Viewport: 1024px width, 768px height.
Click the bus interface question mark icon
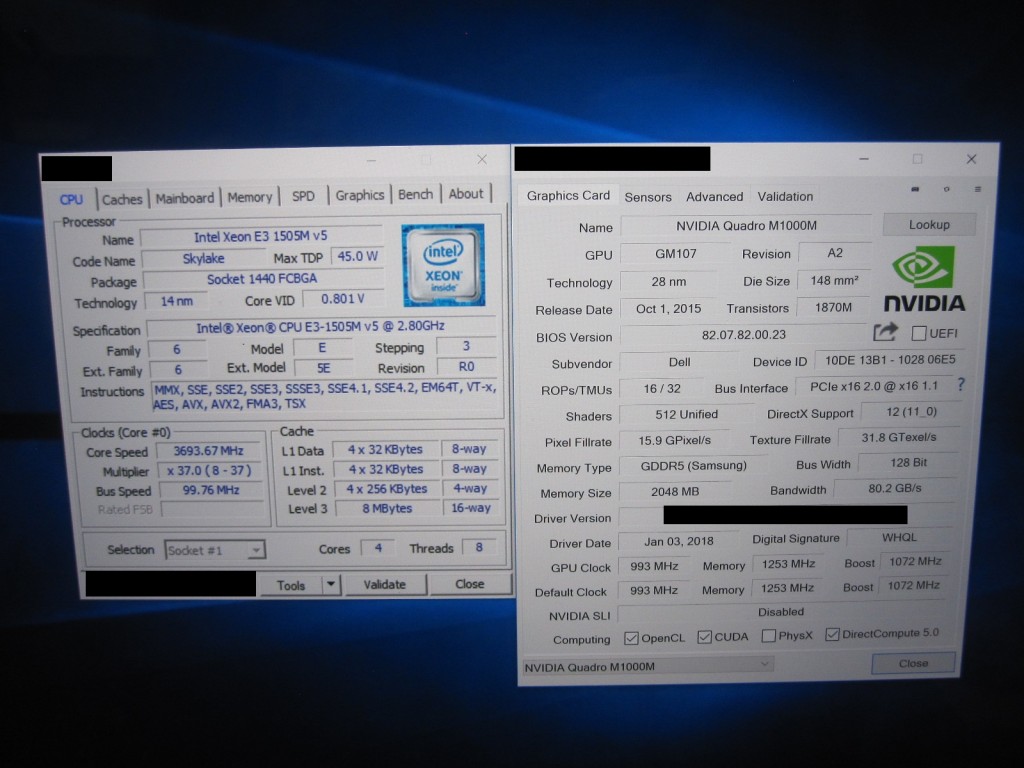[x=961, y=385]
